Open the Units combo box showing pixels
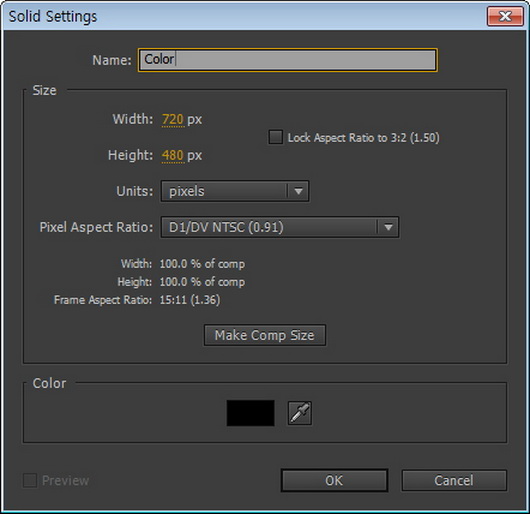 coord(235,191)
